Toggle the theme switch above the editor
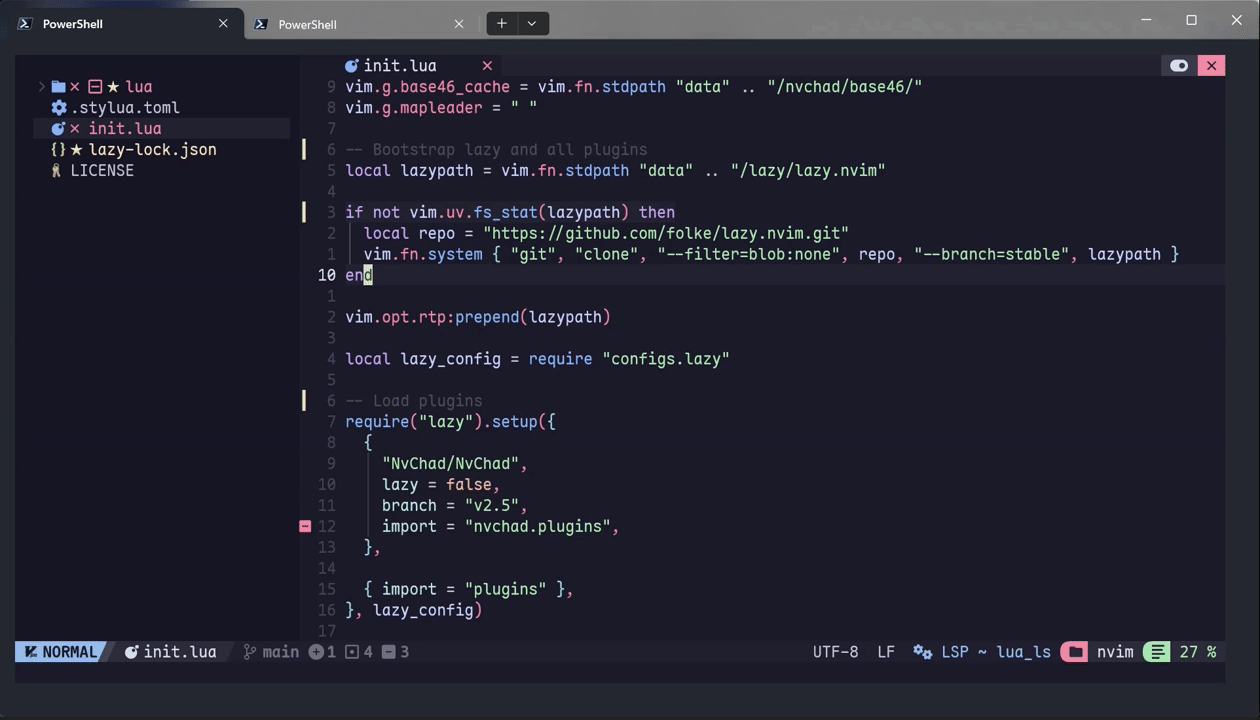The height and width of the screenshot is (720, 1260). click(1179, 65)
